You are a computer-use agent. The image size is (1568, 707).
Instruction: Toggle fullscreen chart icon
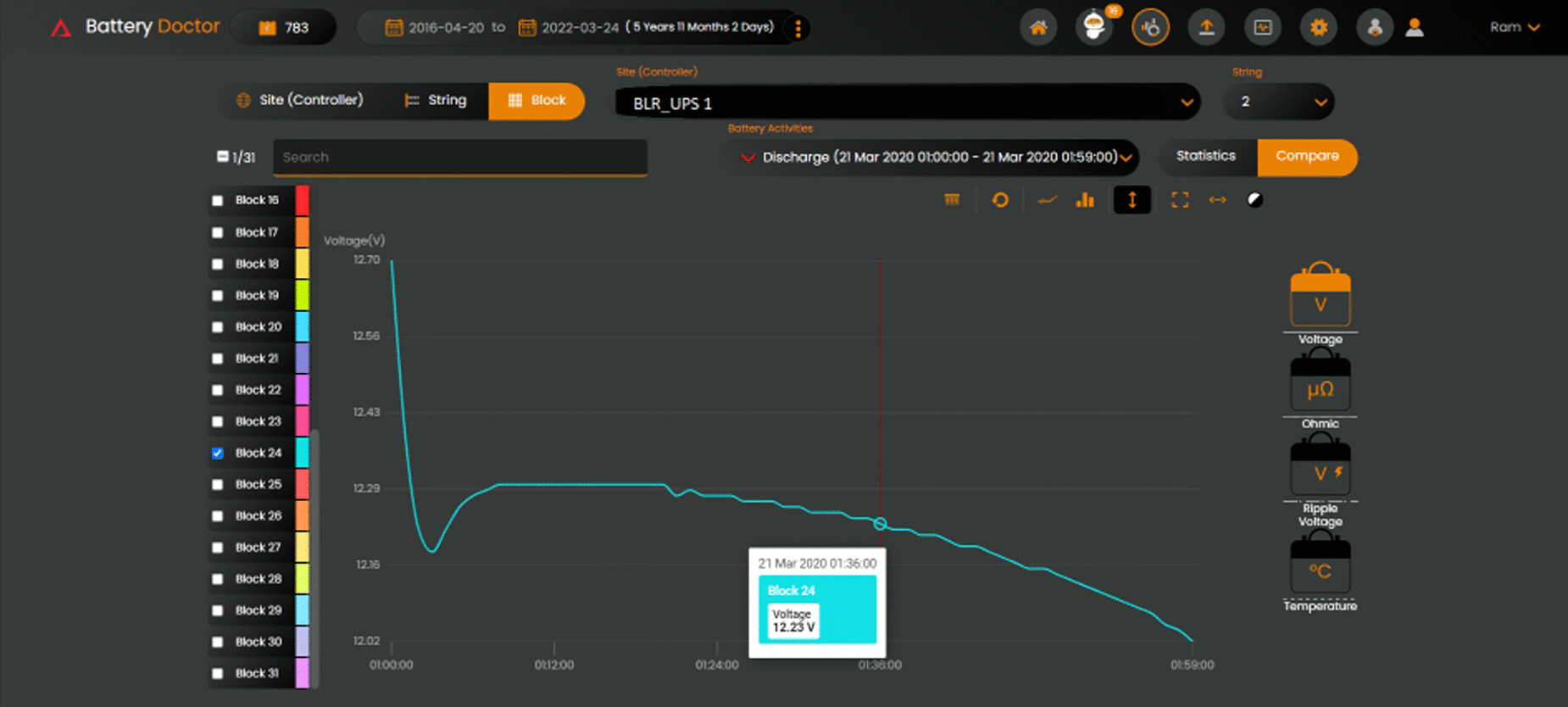(1180, 200)
